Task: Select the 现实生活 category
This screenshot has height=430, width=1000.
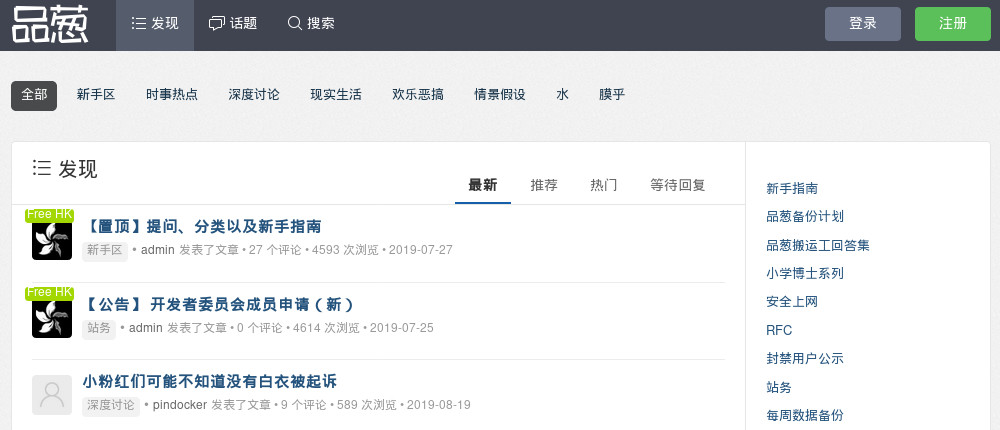Action: pyautogui.click(x=336, y=95)
